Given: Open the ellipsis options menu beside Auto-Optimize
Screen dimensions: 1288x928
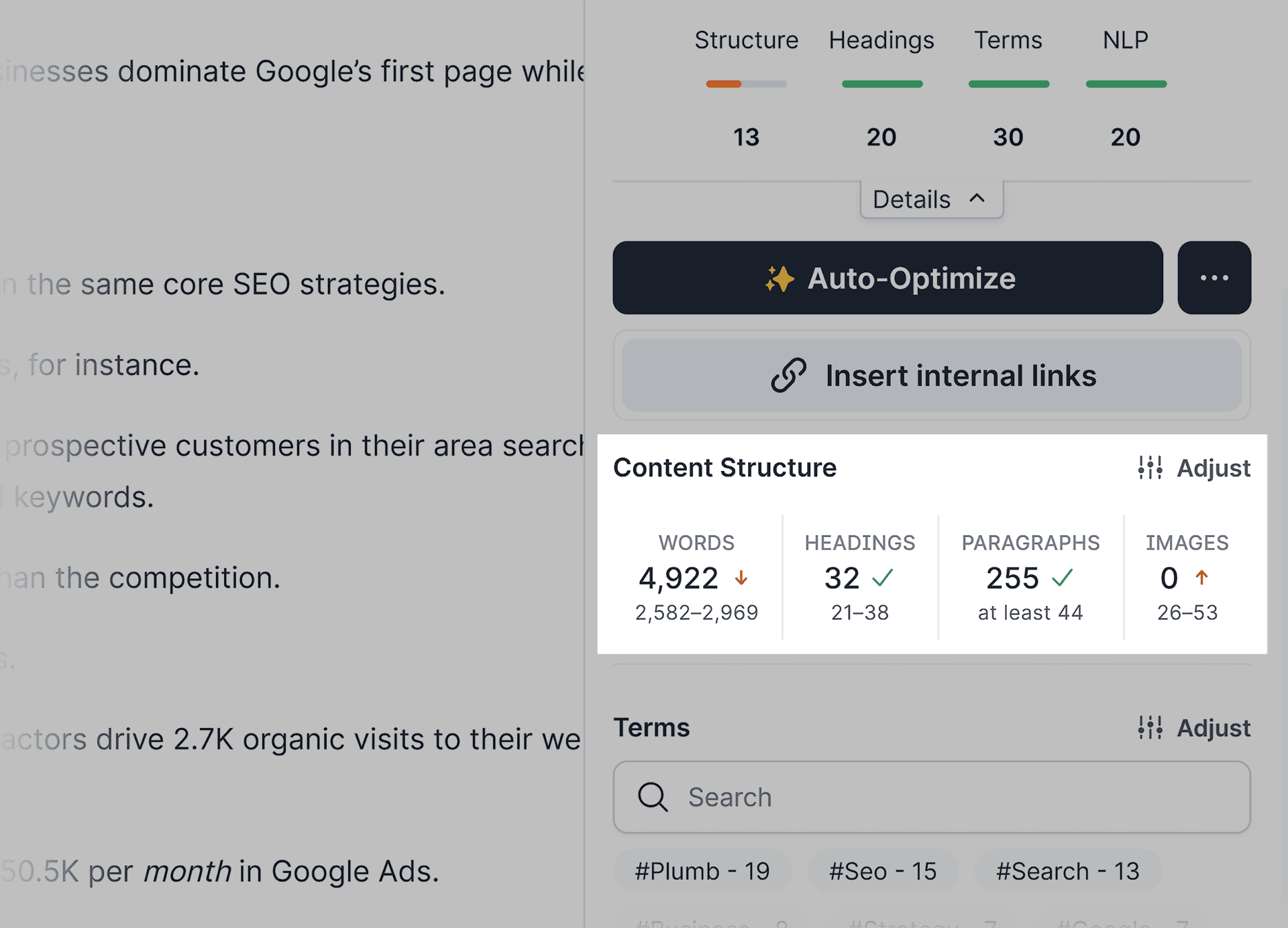Looking at the screenshot, I should point(1214,278).
